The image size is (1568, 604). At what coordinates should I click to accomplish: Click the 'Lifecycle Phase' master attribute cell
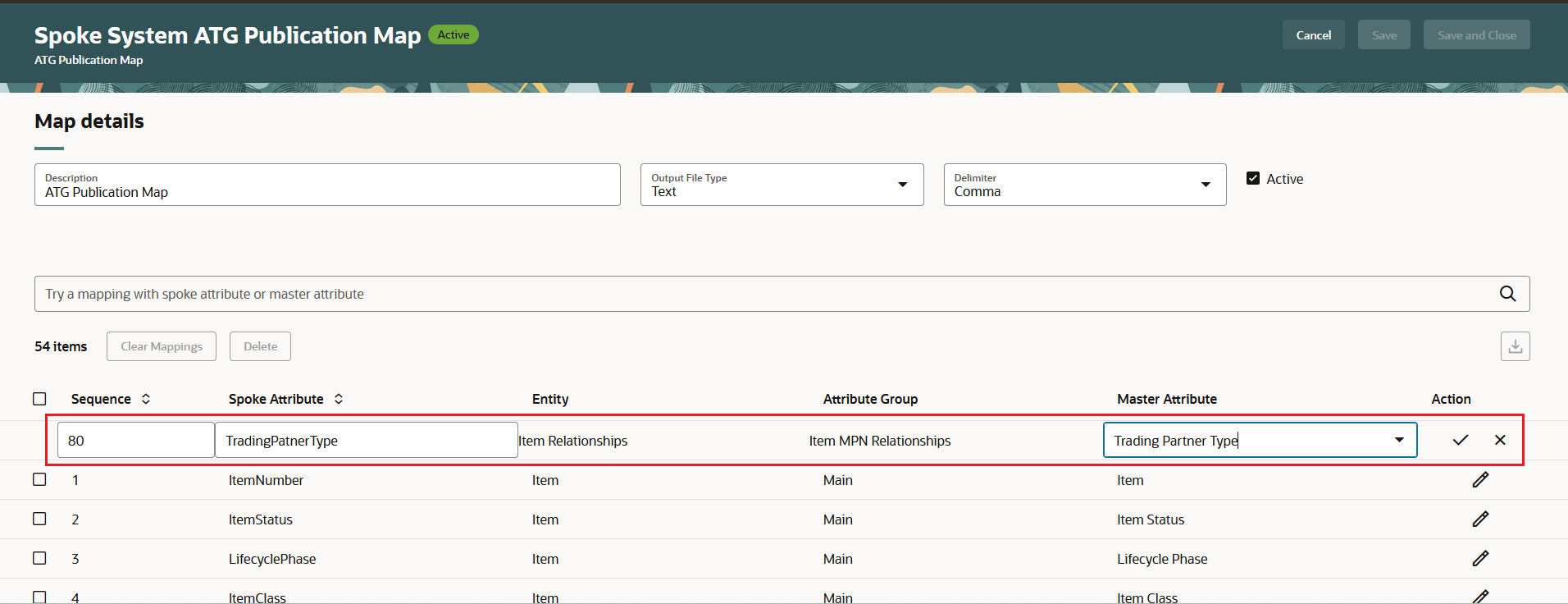pyautogui.click(x=1162, y=559)
